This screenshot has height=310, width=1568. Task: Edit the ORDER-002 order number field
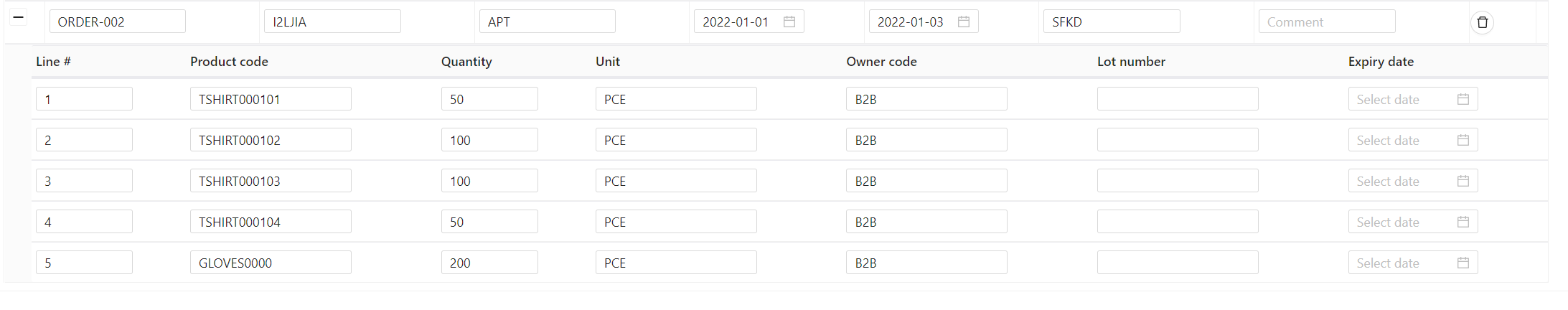pyautogui.click(x=117, y=22)
